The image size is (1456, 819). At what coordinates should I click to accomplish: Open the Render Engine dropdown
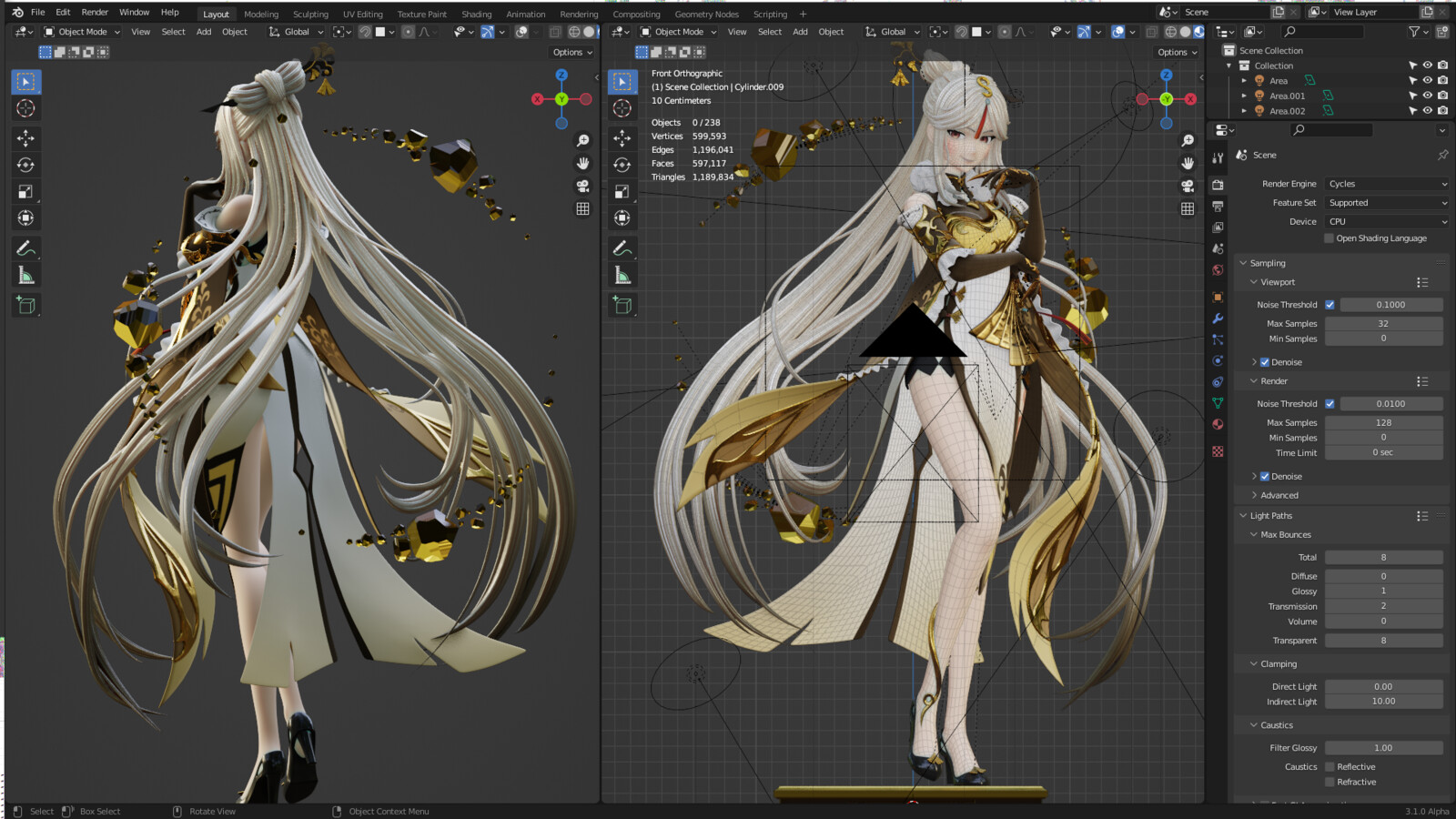pyautogui.click(x=1387, y=184)
